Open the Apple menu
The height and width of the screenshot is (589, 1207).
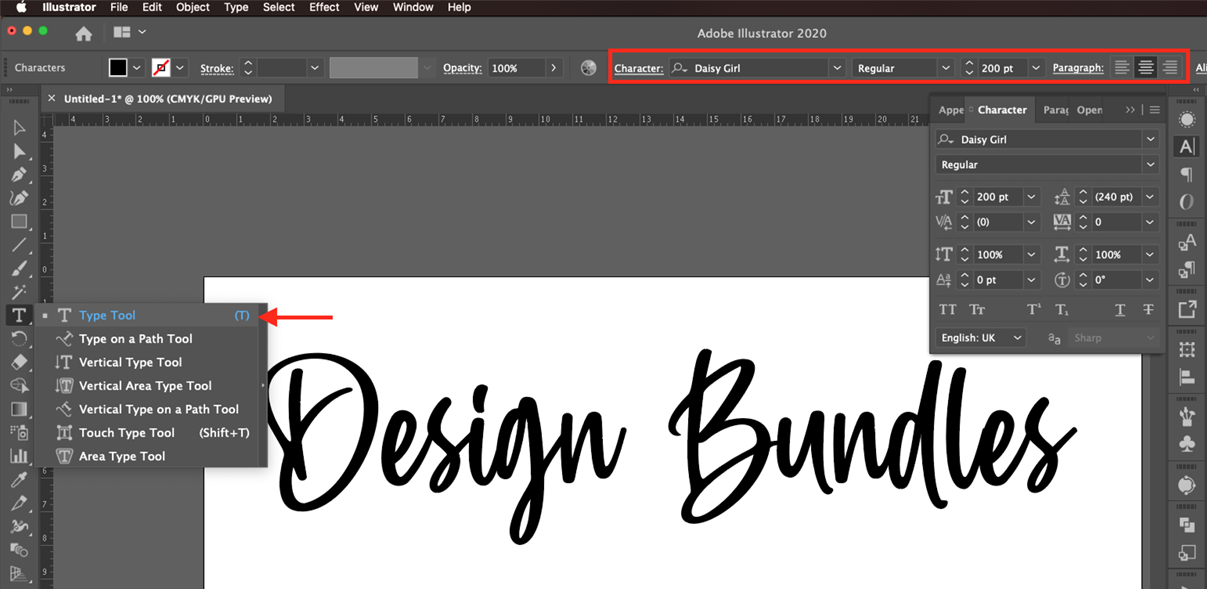(x=21, y=7)
